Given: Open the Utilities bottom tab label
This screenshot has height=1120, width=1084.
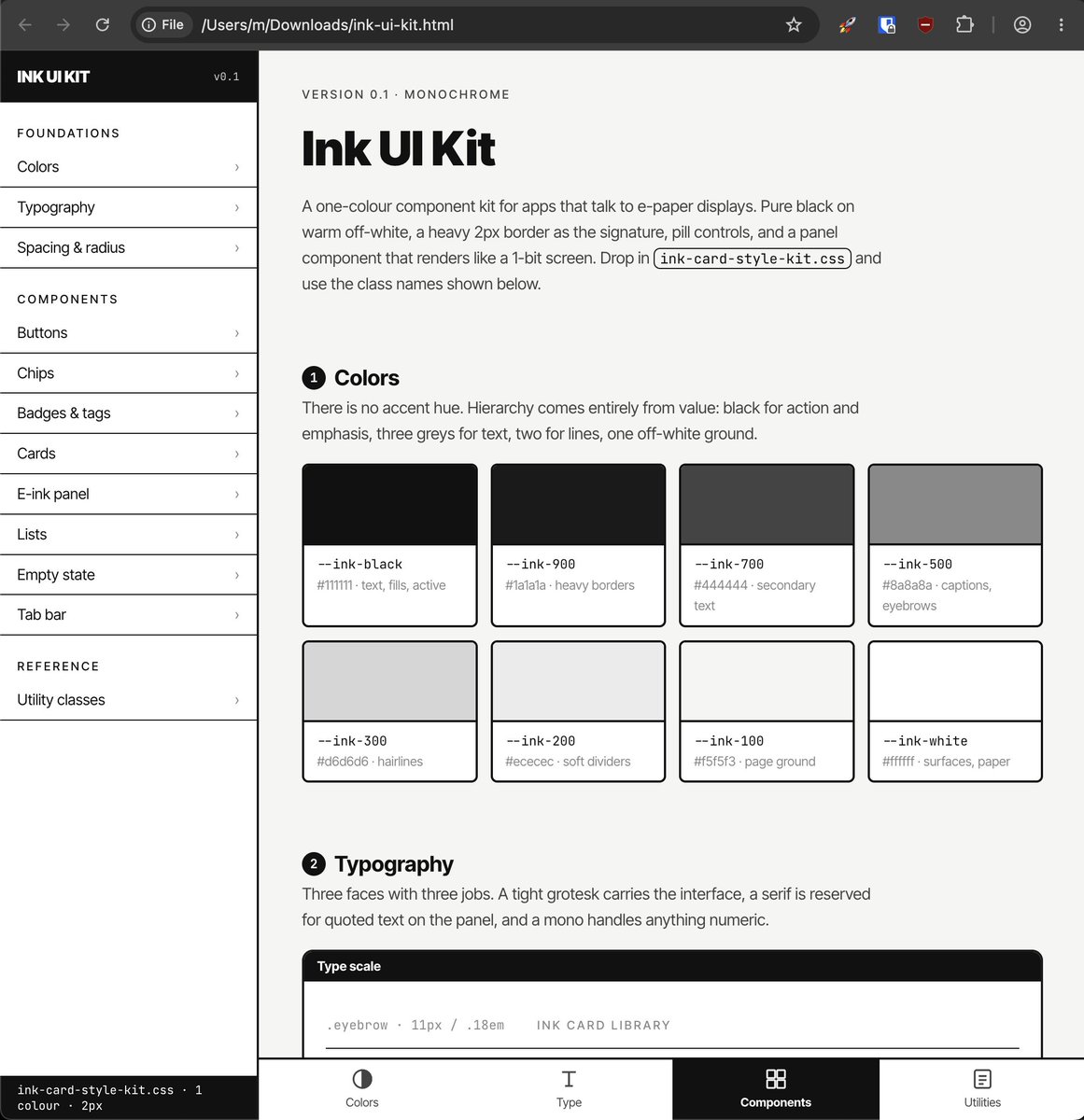Looking at the screenshot, I should 982,1102.
